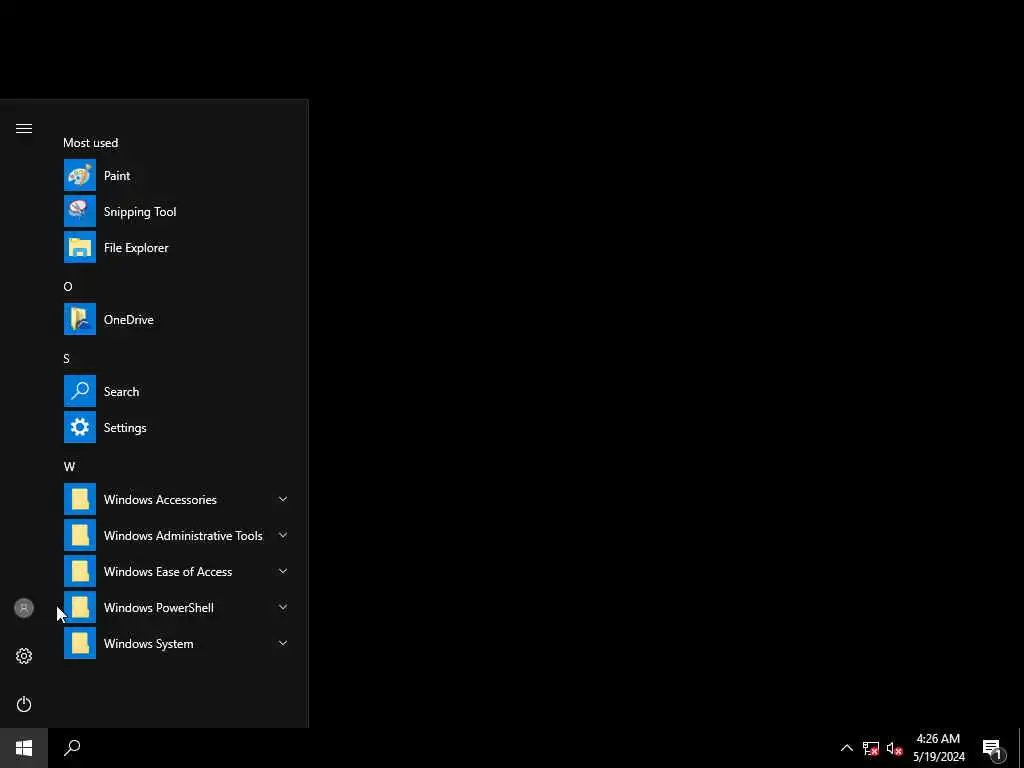This screenshot has height=768, width=1024.
Task: Click the Windows PowerShell folder icon
Action: tap(80, 607)
